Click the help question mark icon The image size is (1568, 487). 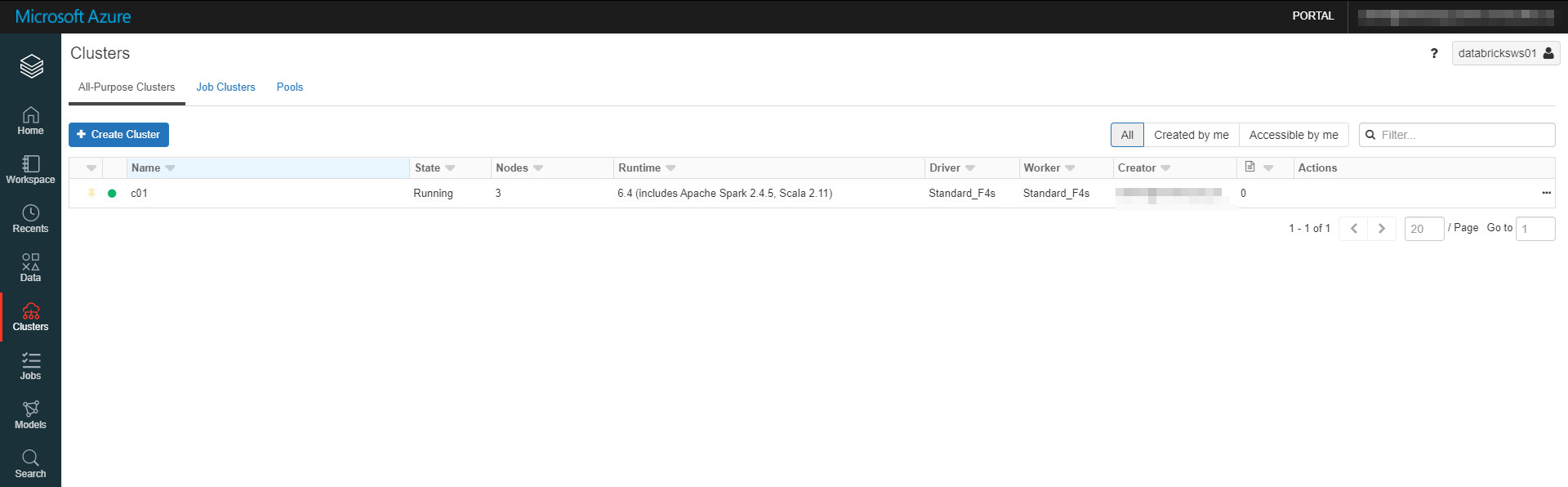pos(1434,53)
